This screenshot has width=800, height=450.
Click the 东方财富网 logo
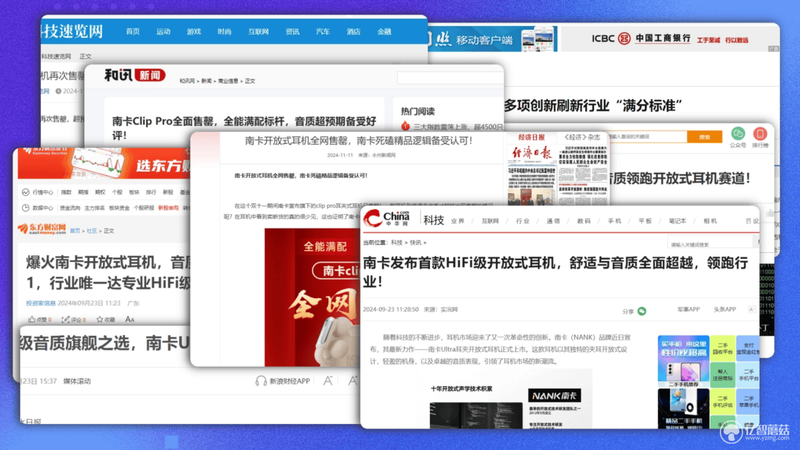click(x=42, y=229)
